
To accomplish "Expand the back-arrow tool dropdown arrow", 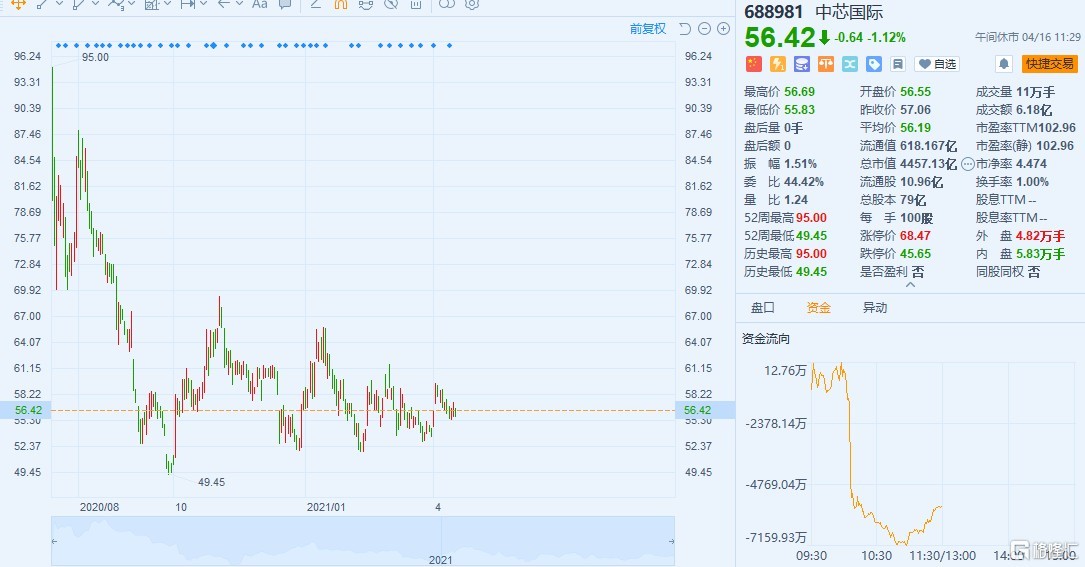I will [239, 4].
